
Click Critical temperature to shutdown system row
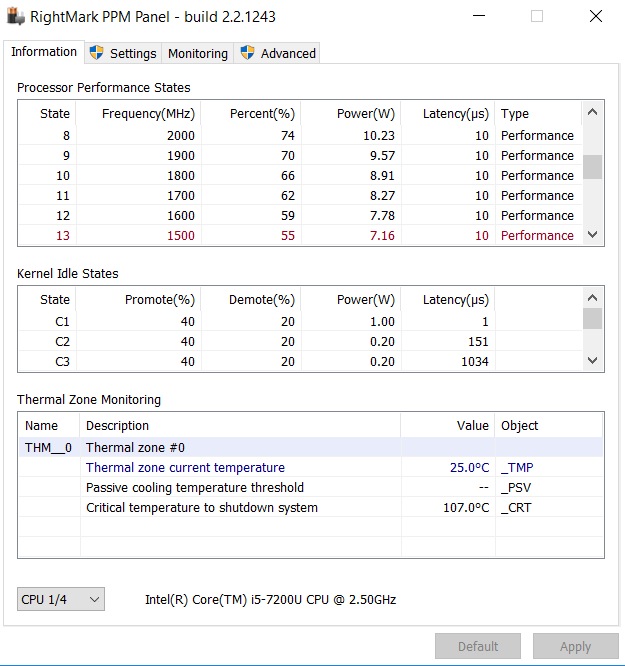tap(311, 507)
